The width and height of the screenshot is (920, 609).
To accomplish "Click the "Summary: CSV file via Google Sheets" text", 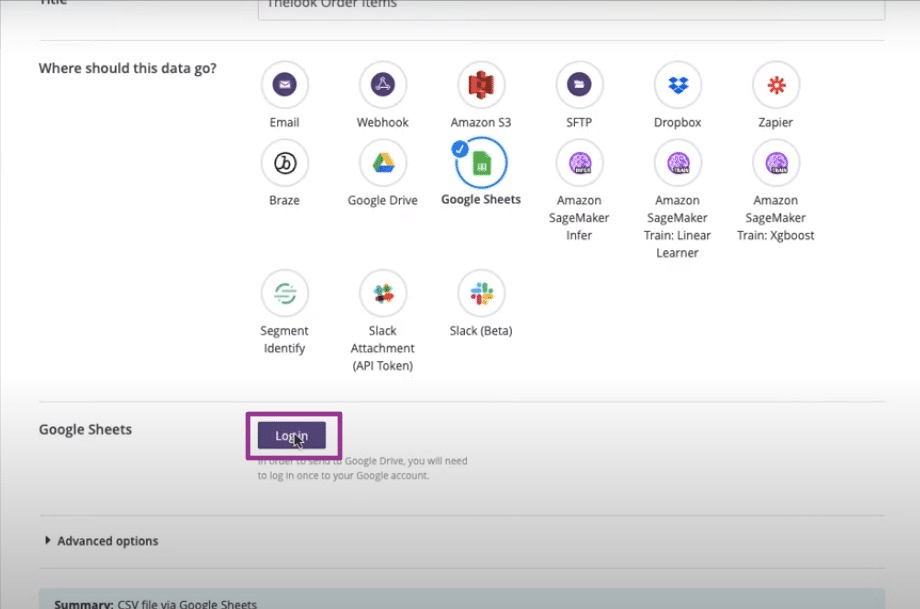I will (x=155, y=603).
